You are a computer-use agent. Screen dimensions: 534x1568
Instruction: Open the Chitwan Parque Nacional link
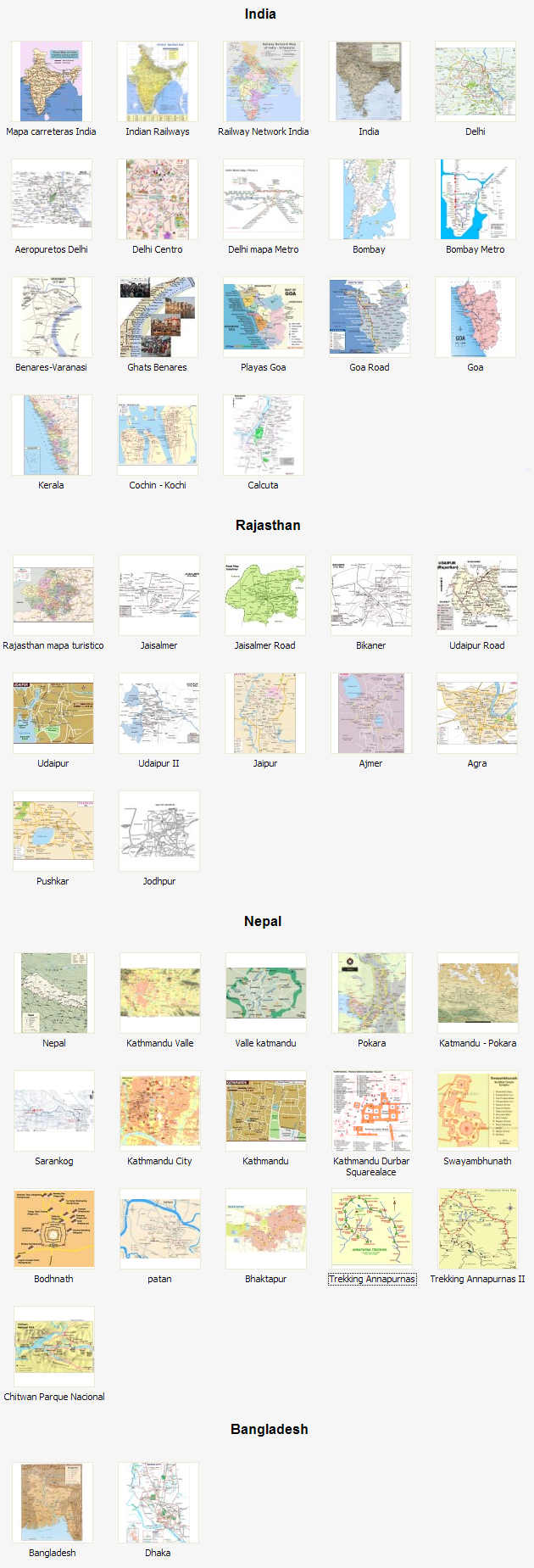[54, 1397]
